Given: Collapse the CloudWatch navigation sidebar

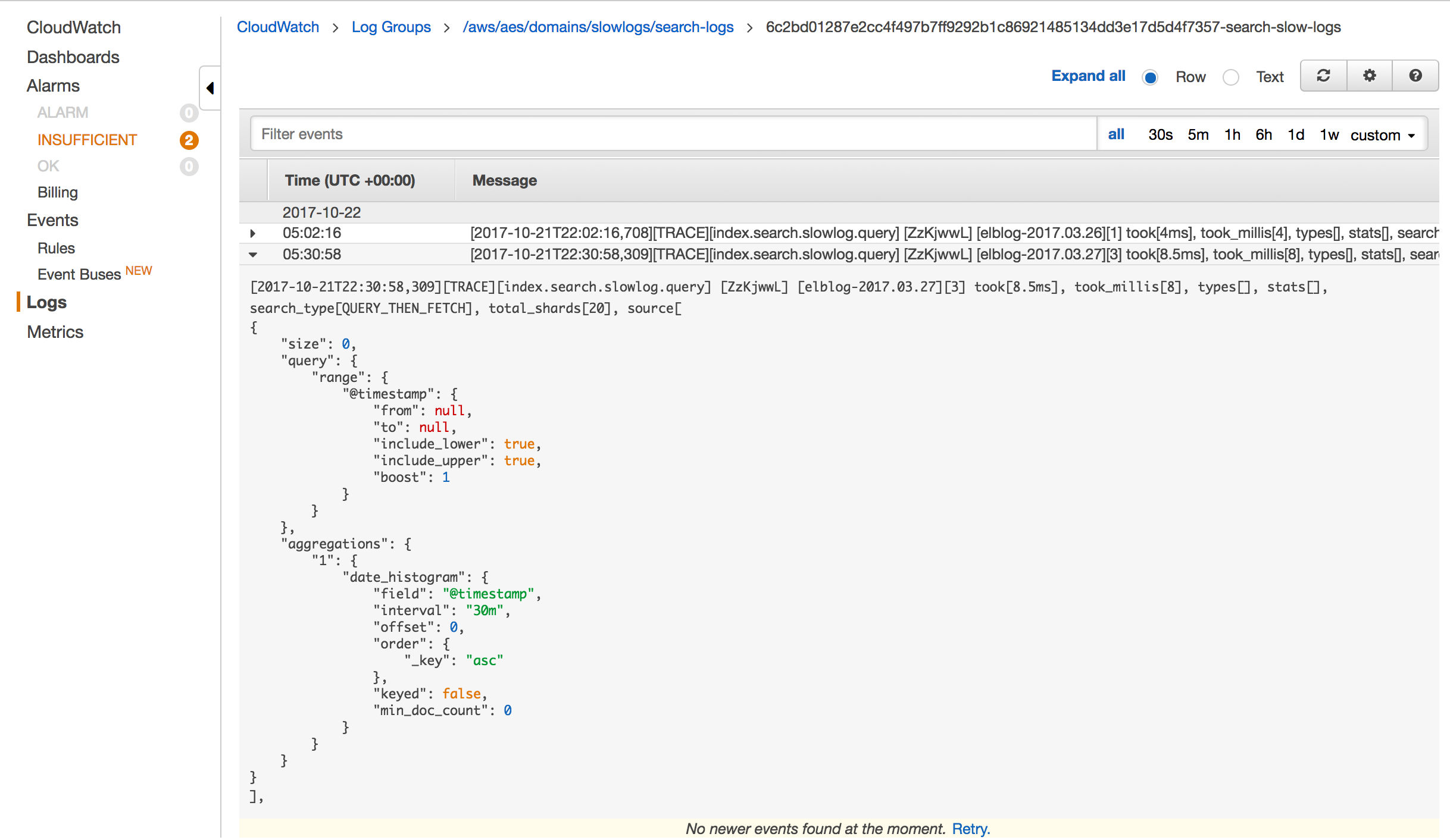Looking at the screenshot, I should tap(210, 87).
